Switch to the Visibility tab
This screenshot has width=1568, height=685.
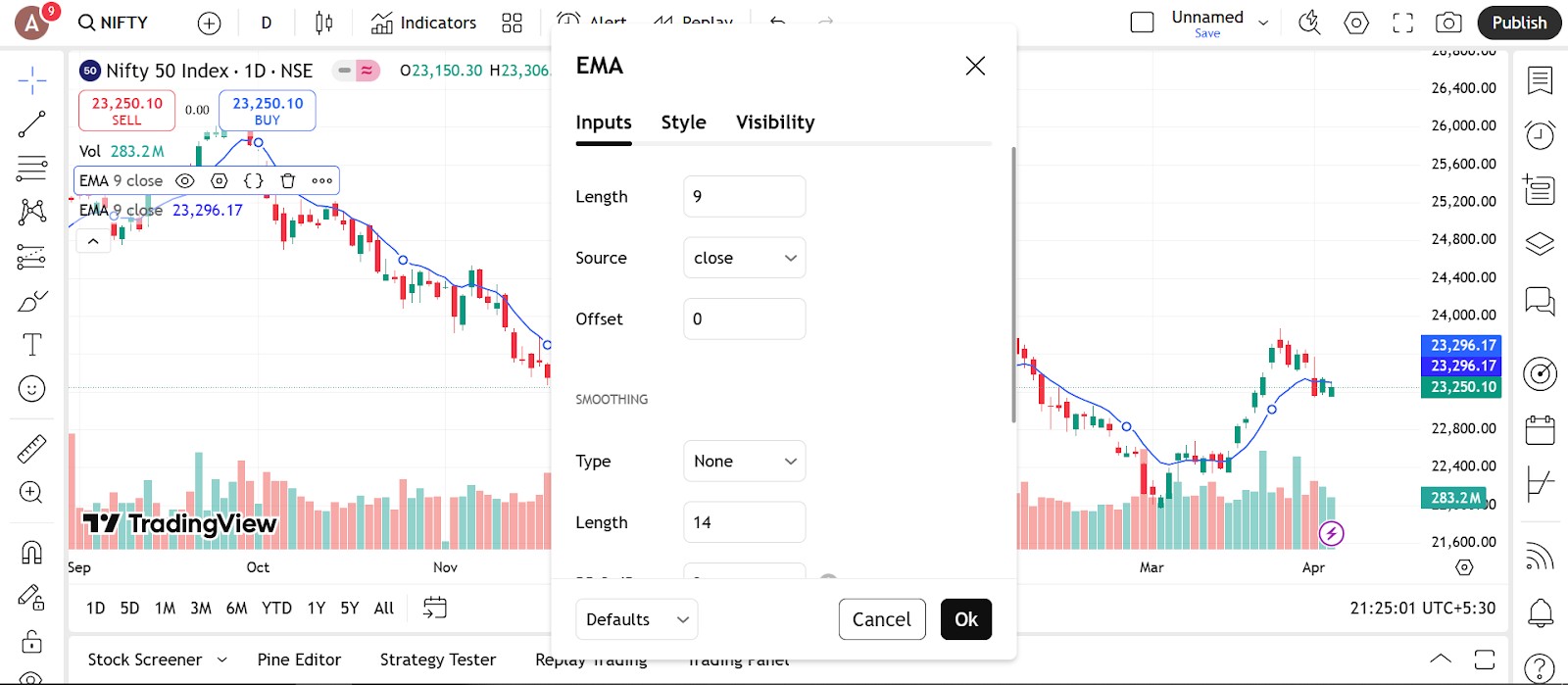pos(775,122)
